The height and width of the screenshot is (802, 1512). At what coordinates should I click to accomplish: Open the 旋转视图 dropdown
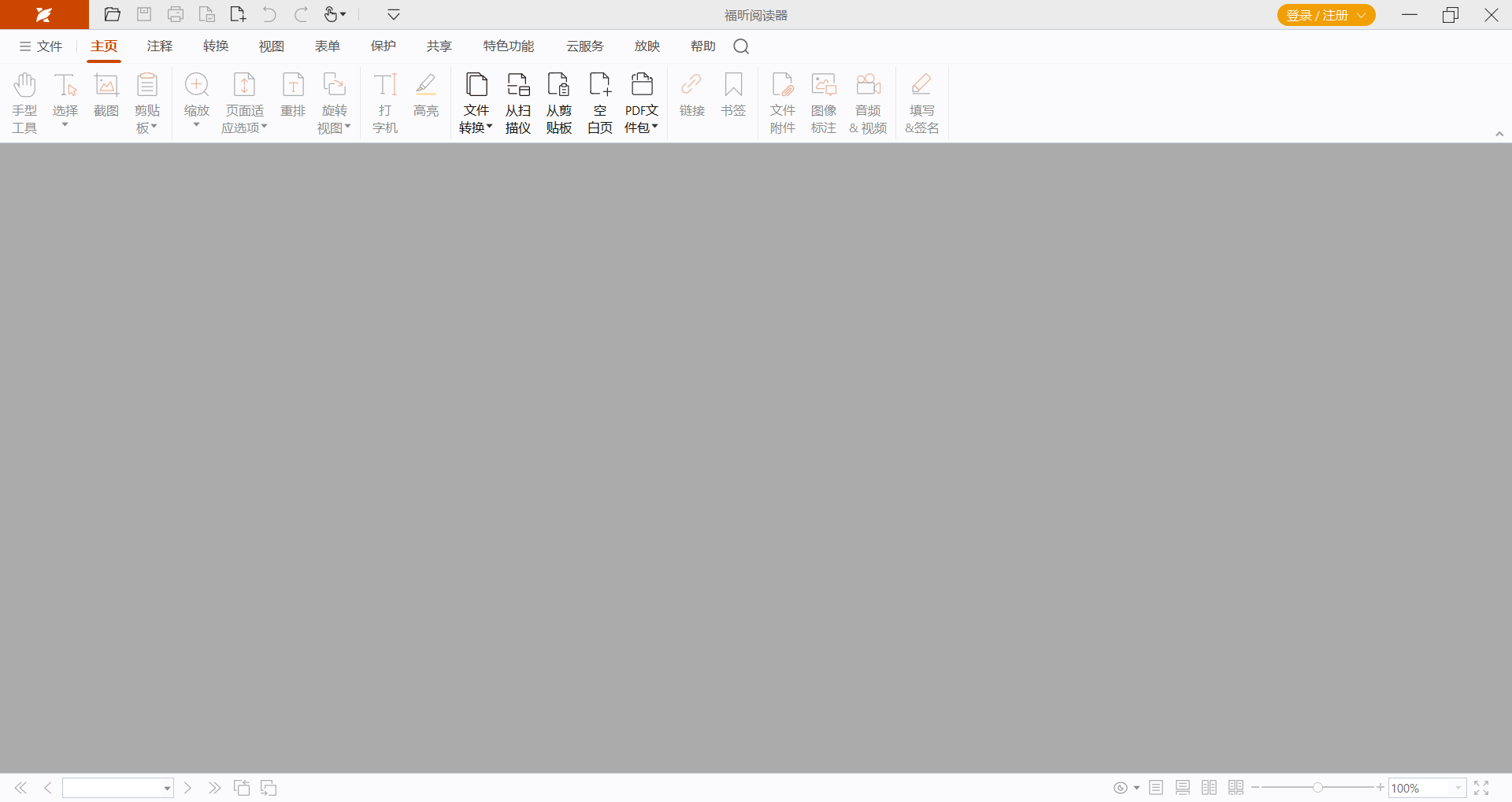[335, 102]
